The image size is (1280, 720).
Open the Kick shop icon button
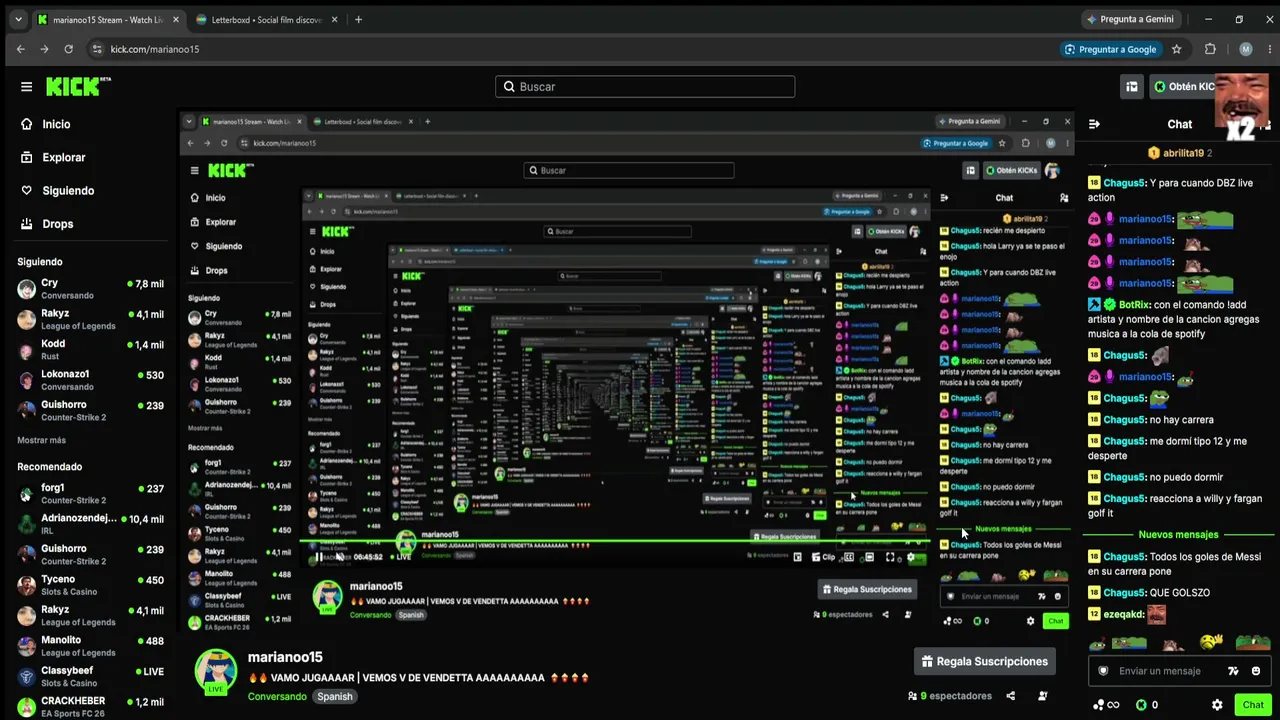point(1132,87)
